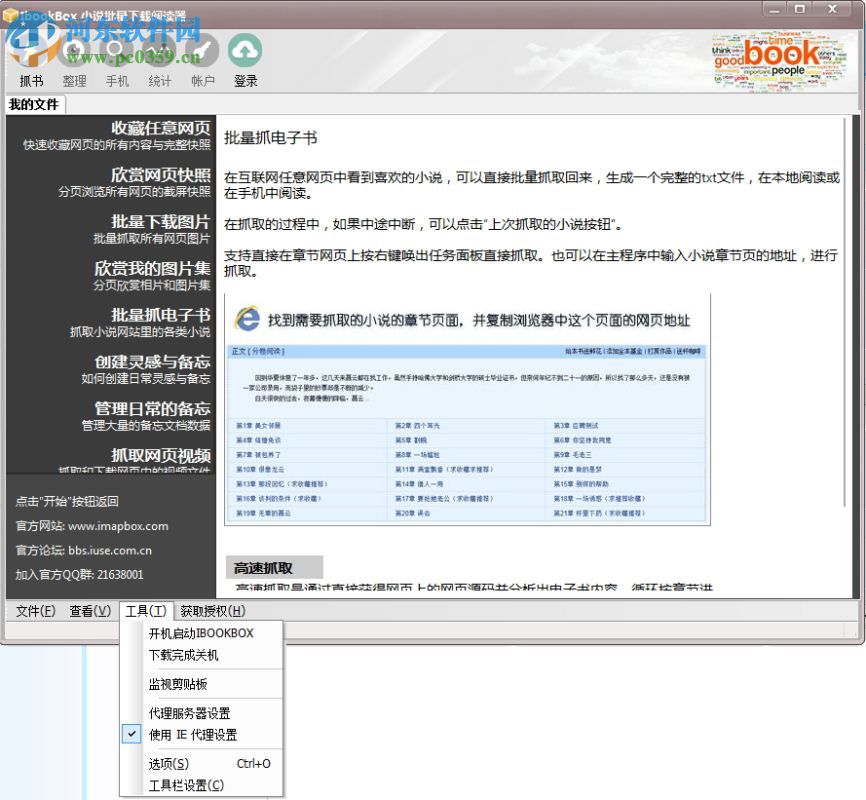Enable 开机启动IBOOKBOX

pos(200,634)
